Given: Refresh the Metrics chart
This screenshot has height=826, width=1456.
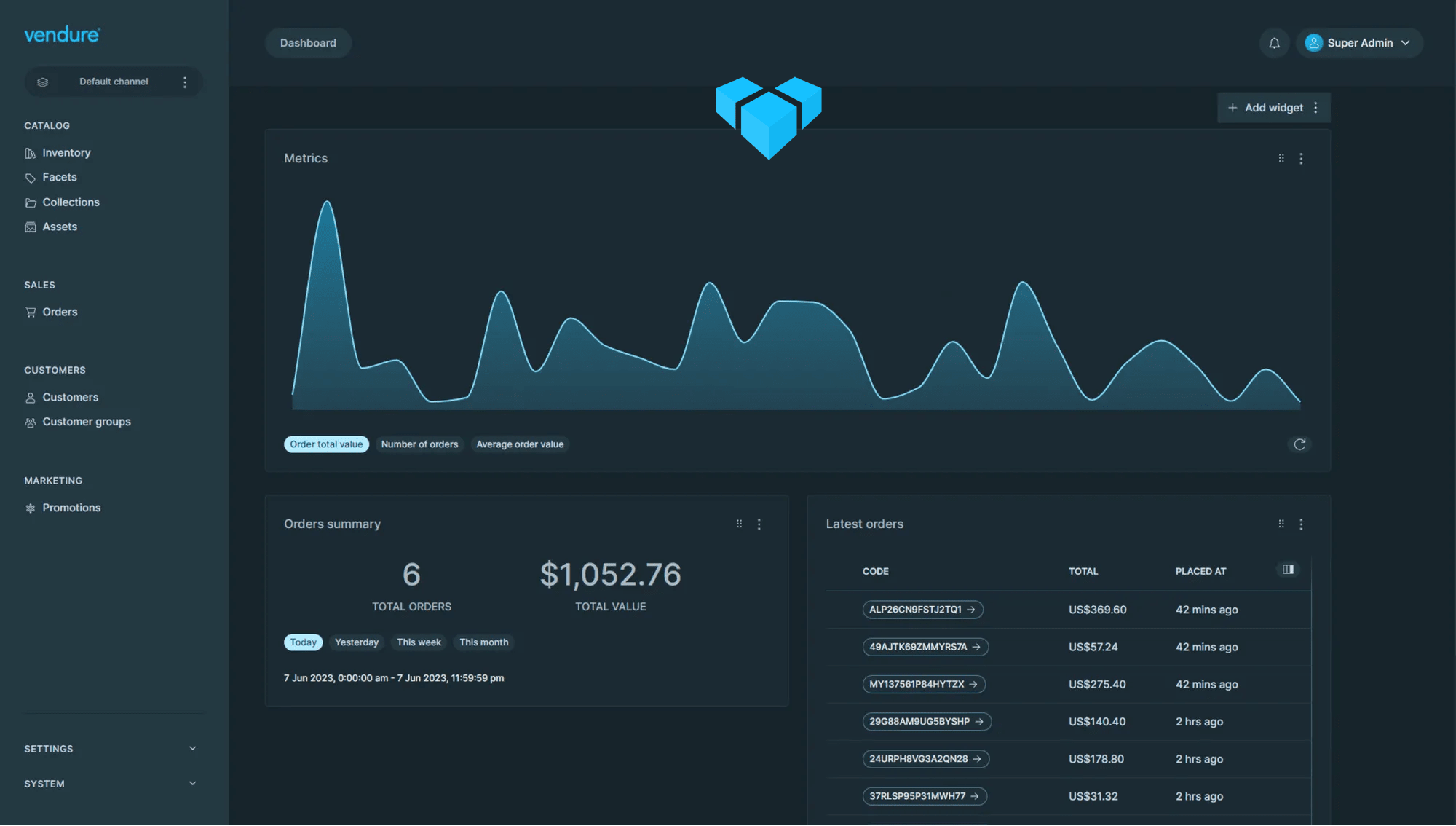Looking at the screenshot, I should tap(1299, 444).
